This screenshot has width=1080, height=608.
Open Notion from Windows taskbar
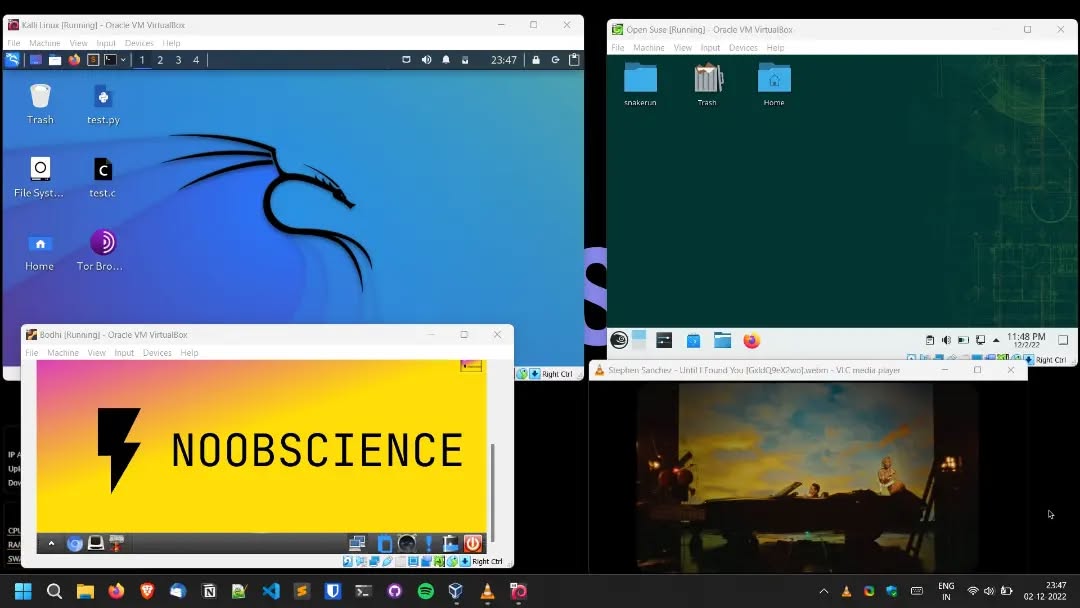pos(209,591)
